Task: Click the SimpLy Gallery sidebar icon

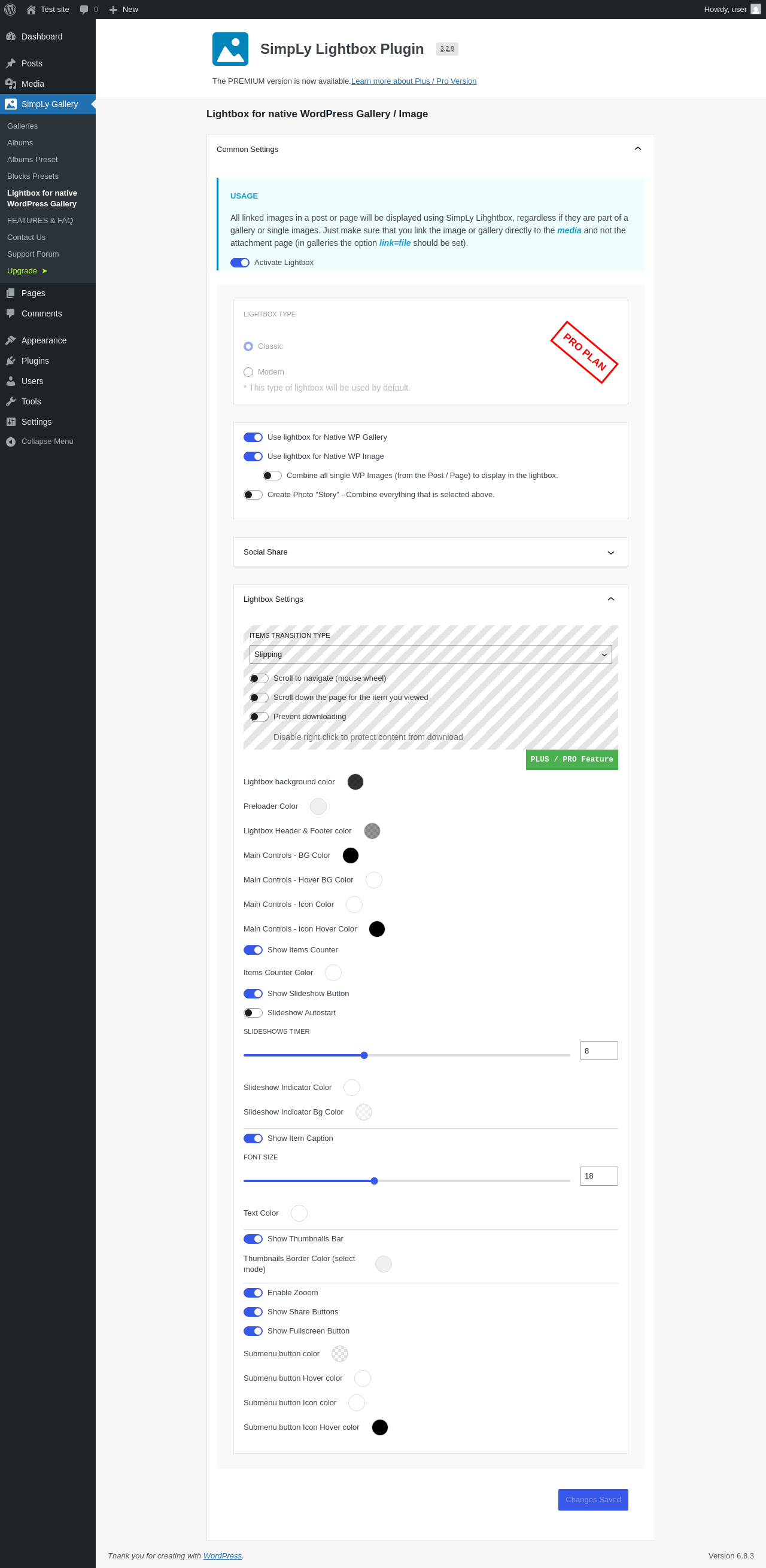Action: [11, 104]
